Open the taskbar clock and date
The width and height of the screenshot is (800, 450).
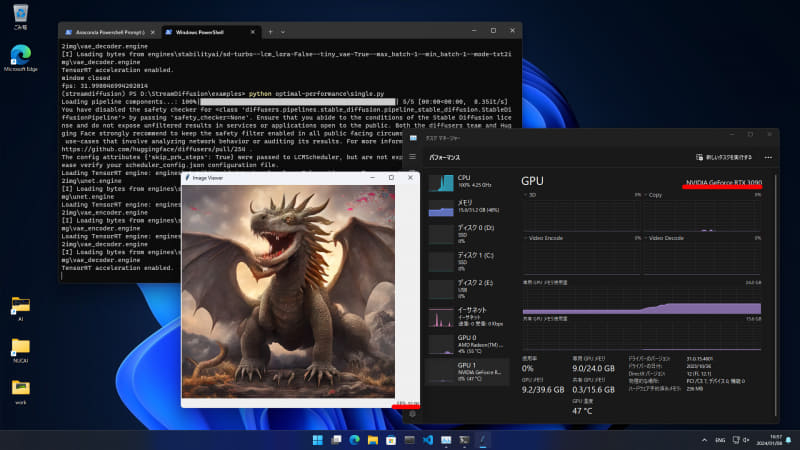(x=769, y=440)
